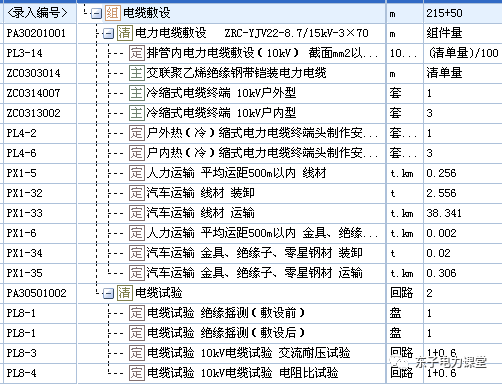
Task: Click code cell PL4-6
Action: point(40,153)
